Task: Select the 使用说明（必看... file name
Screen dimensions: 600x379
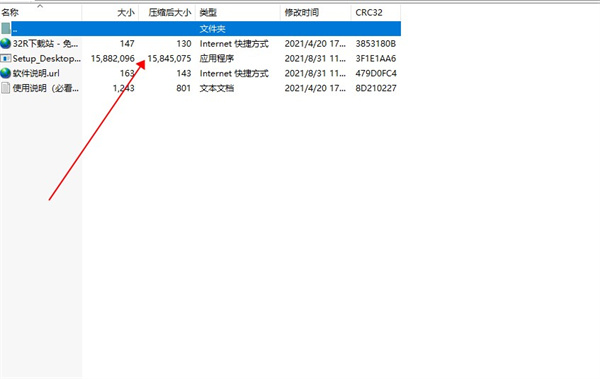Action: [x=46, y=88]
